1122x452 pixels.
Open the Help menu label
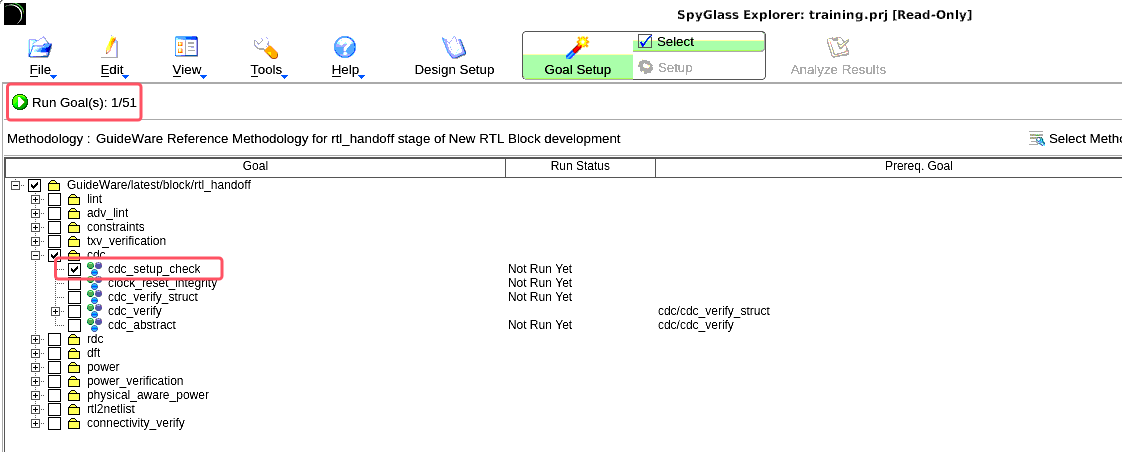point(346,70)
